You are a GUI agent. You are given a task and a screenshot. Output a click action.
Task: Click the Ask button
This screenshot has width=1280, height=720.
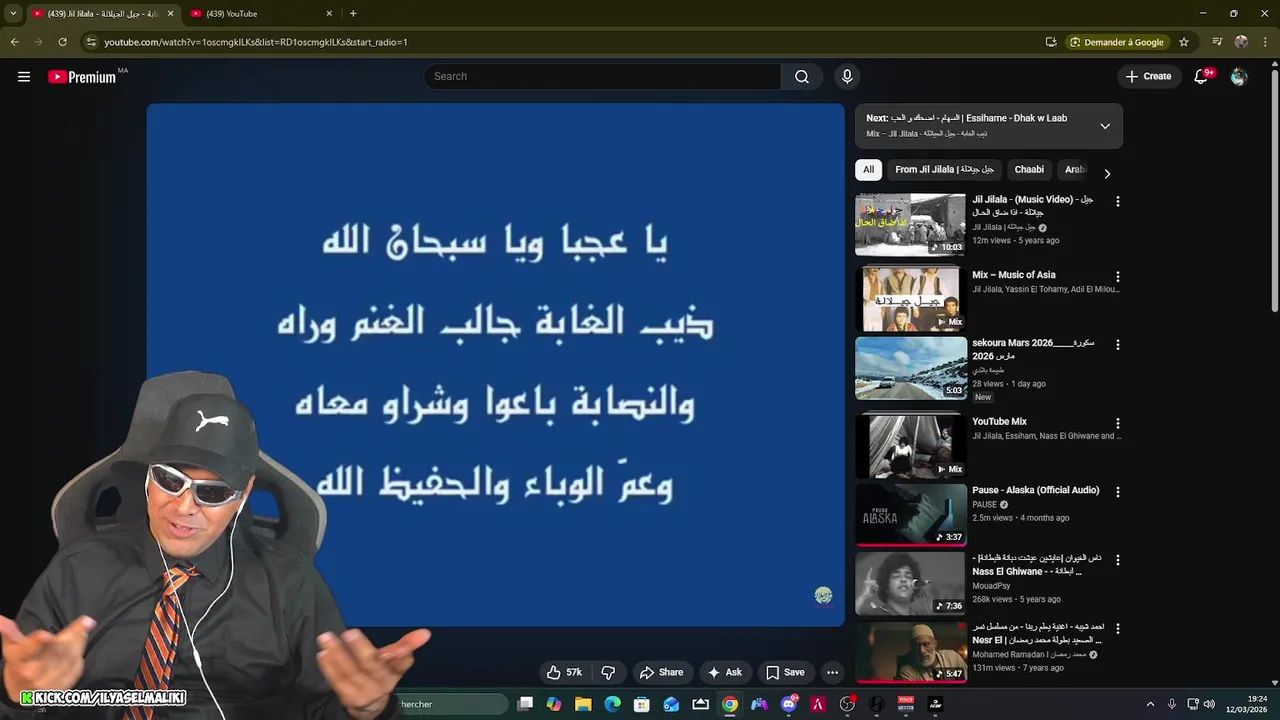(x=725, y=672)
